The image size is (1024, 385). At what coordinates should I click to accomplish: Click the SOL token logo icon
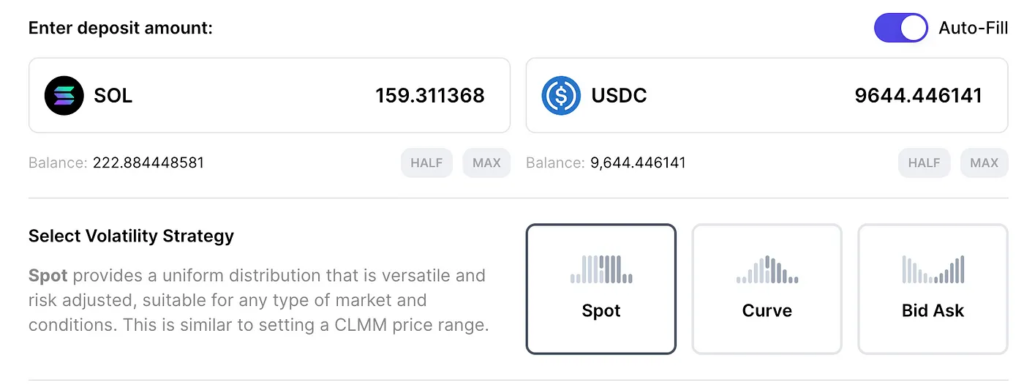click(64, 96)
